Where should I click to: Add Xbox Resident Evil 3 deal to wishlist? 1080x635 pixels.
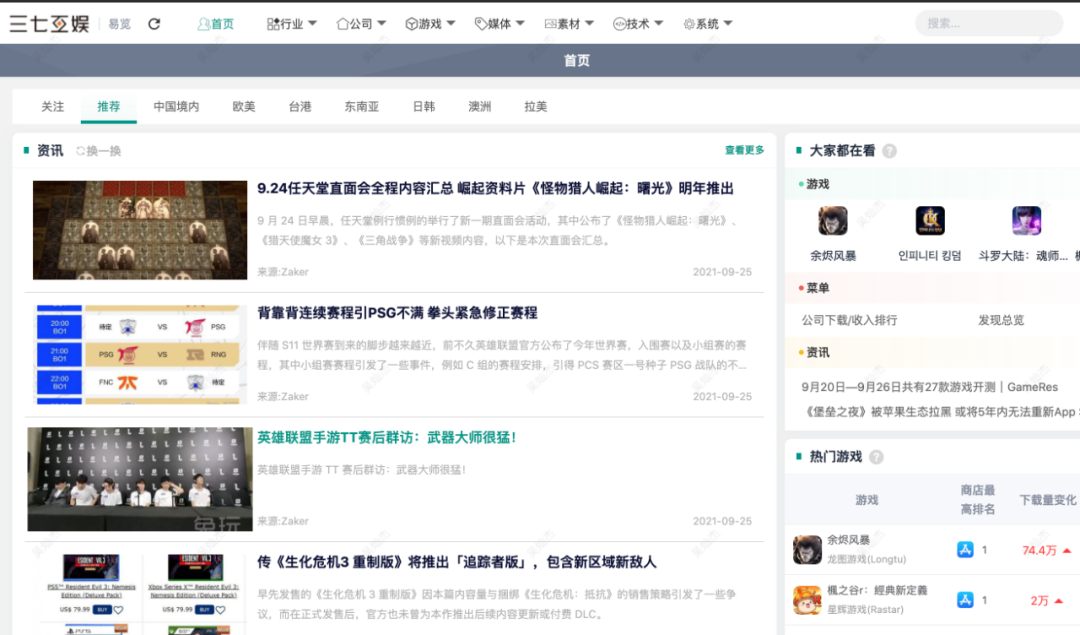tap(220, 610)
